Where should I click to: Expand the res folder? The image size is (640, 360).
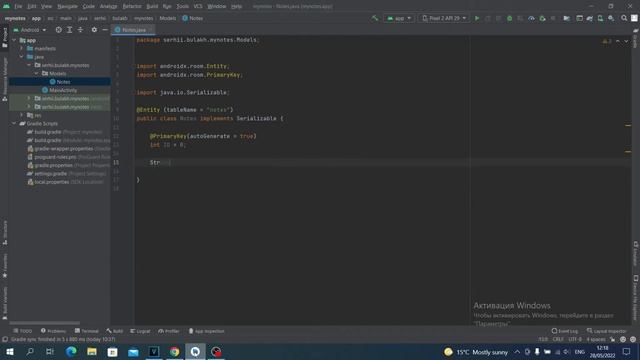(x=22, y=115)
